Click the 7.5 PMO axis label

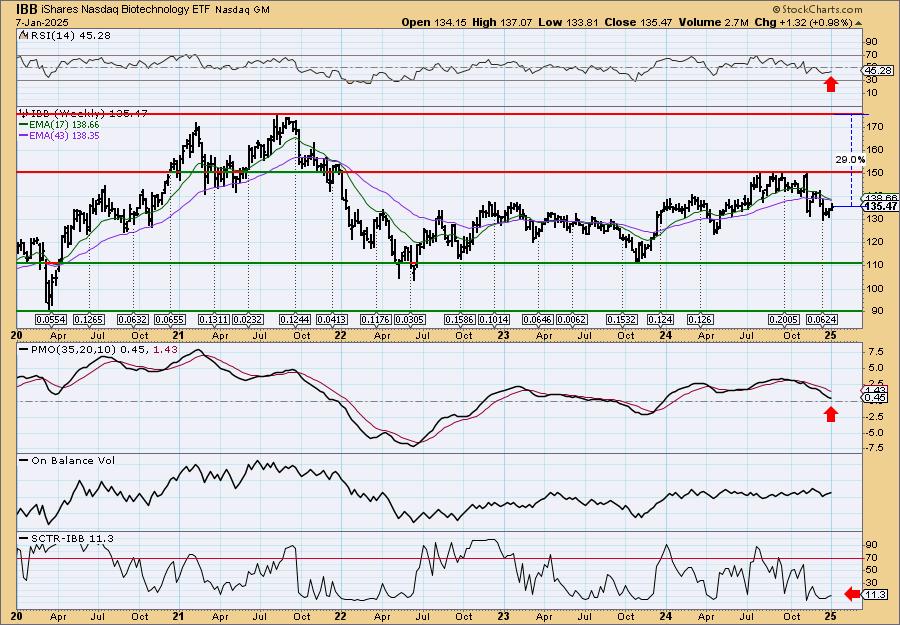click(874, 351)
